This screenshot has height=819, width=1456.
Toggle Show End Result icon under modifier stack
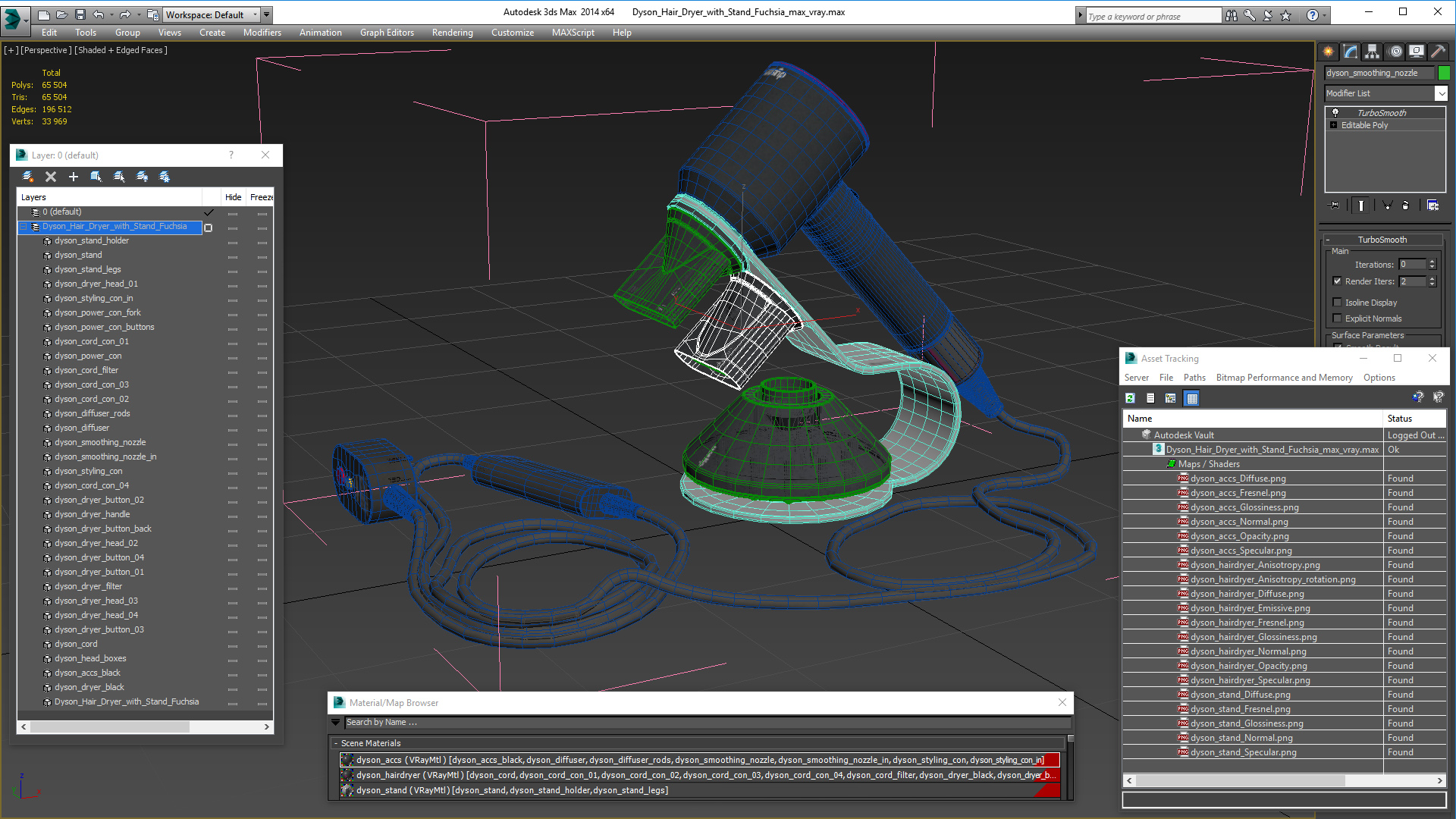click(x=1361, y=205)
